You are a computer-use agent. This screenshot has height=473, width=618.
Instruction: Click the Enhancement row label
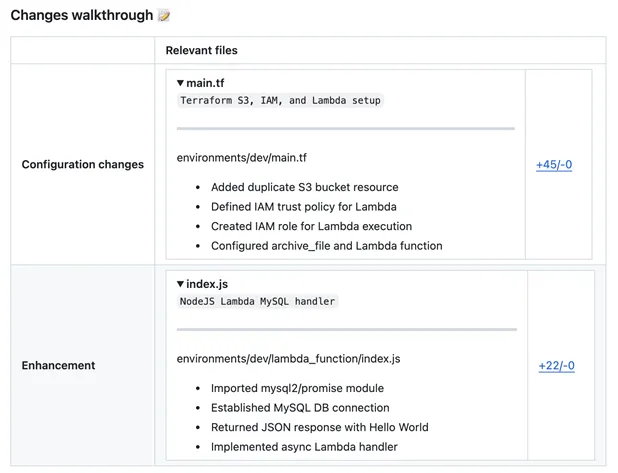(59, 366)
